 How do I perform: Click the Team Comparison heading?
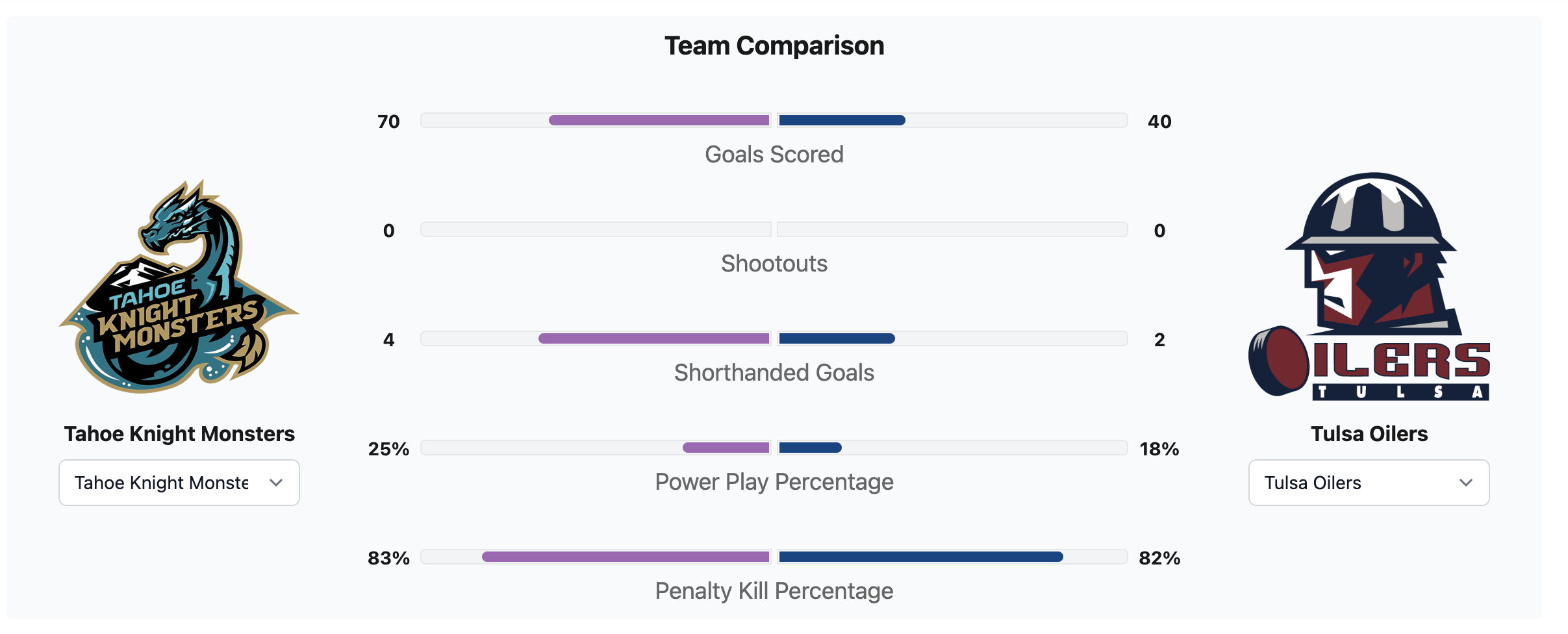(x=774, y=46)
